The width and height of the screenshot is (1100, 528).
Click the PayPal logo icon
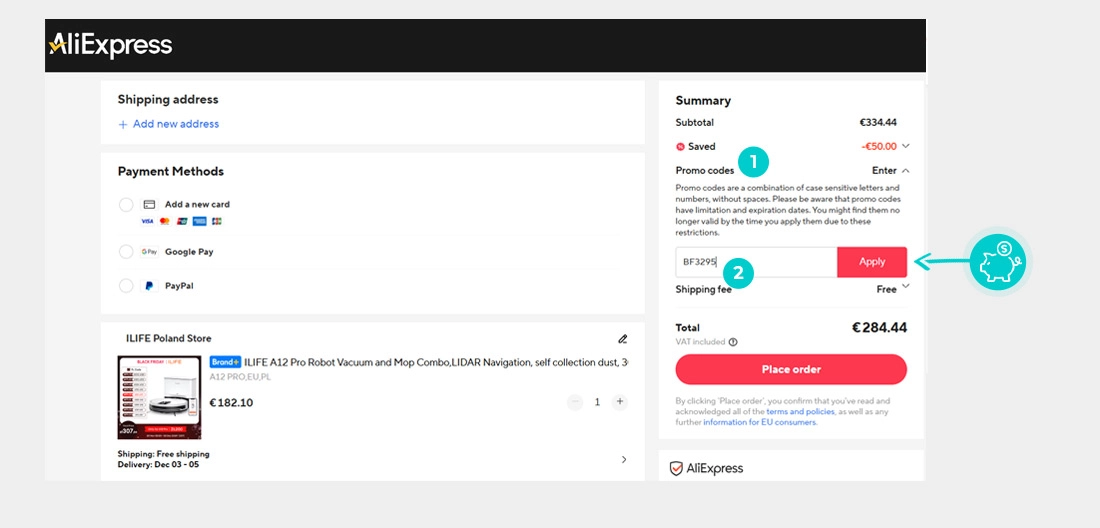click(149, 286)
